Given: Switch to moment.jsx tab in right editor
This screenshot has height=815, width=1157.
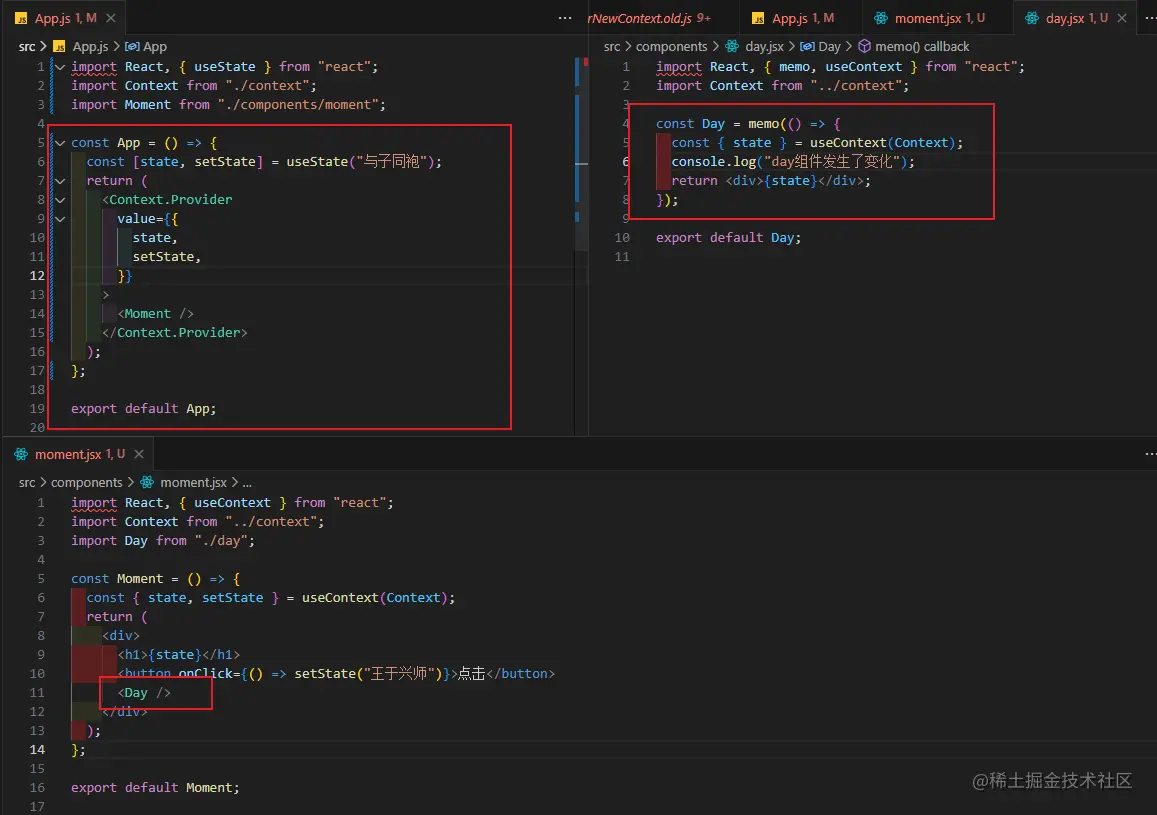Looking at the screenshot, I should (939, 18).
